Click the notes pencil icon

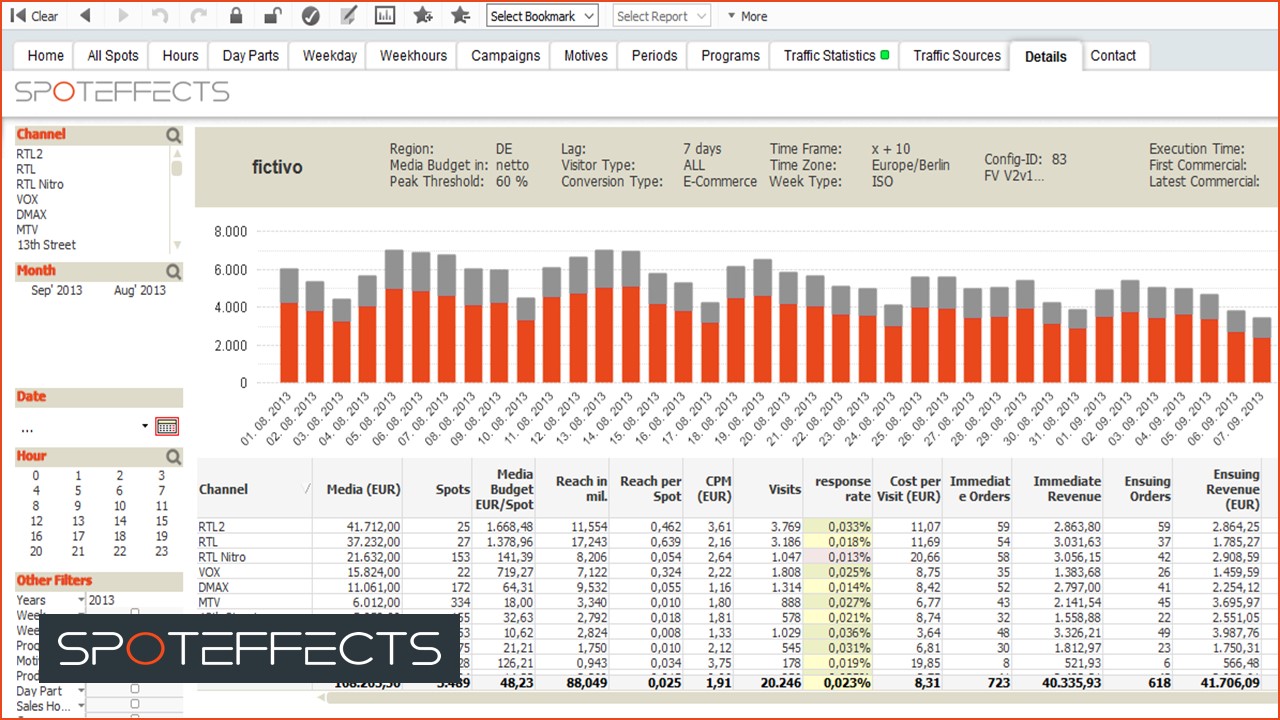[x=348, y=16]
